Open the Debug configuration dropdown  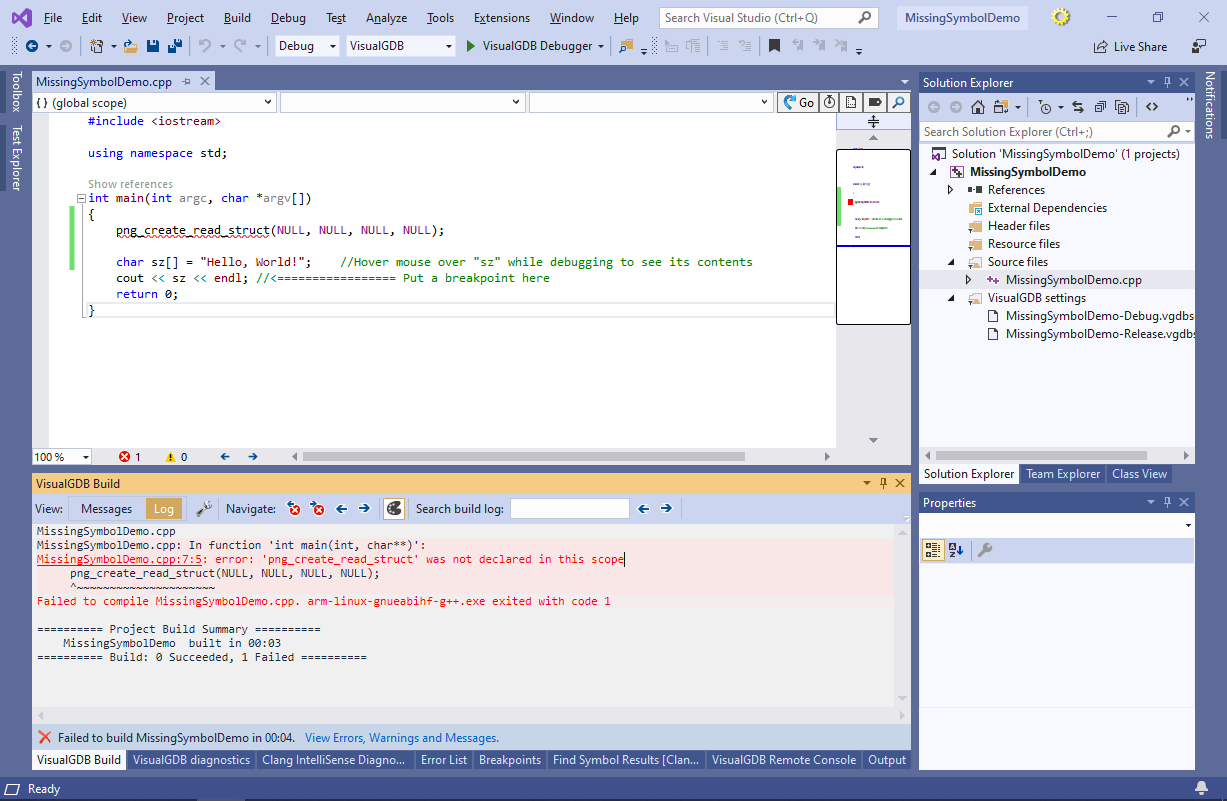(x=306, y=46)
